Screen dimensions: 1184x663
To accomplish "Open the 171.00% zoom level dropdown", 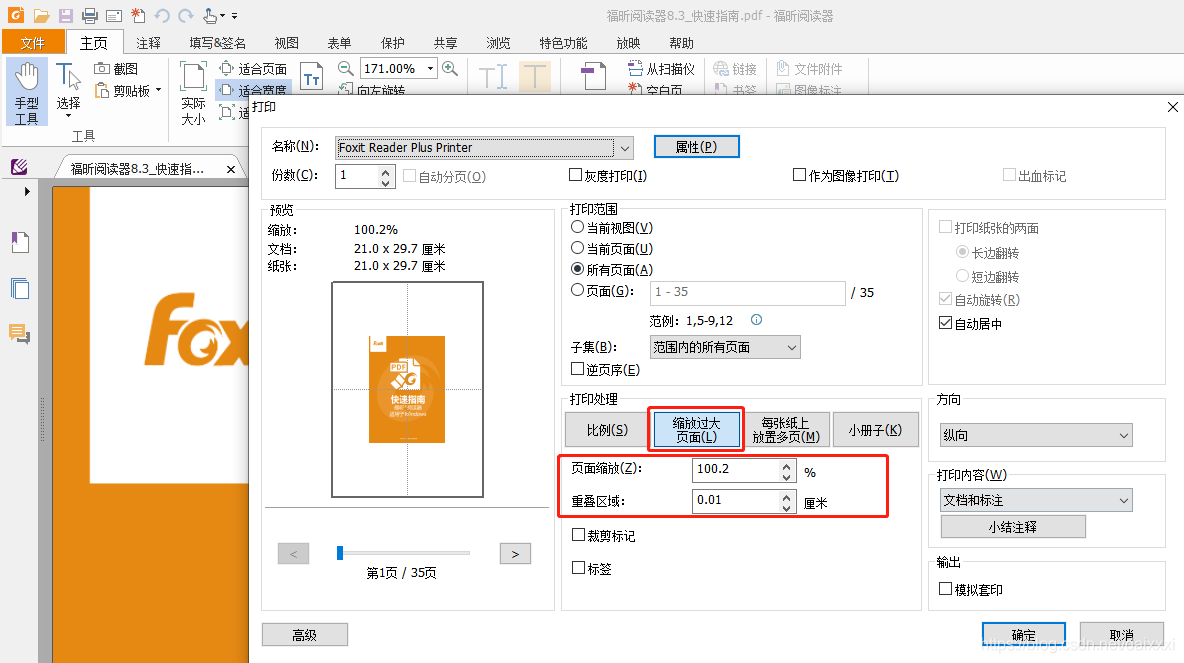I will [x=430, y=69].
